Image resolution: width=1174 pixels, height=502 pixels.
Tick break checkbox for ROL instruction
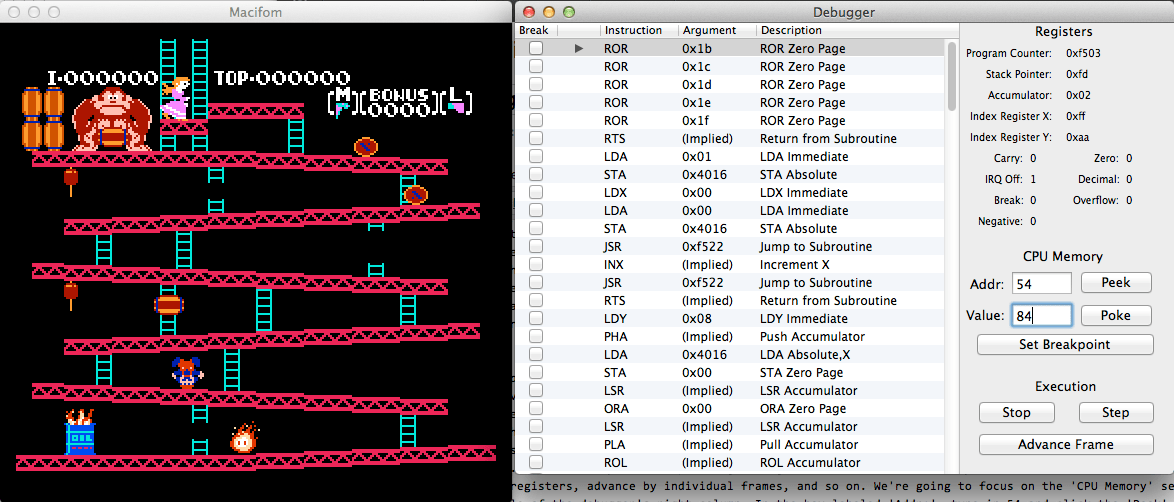[535, 462]
